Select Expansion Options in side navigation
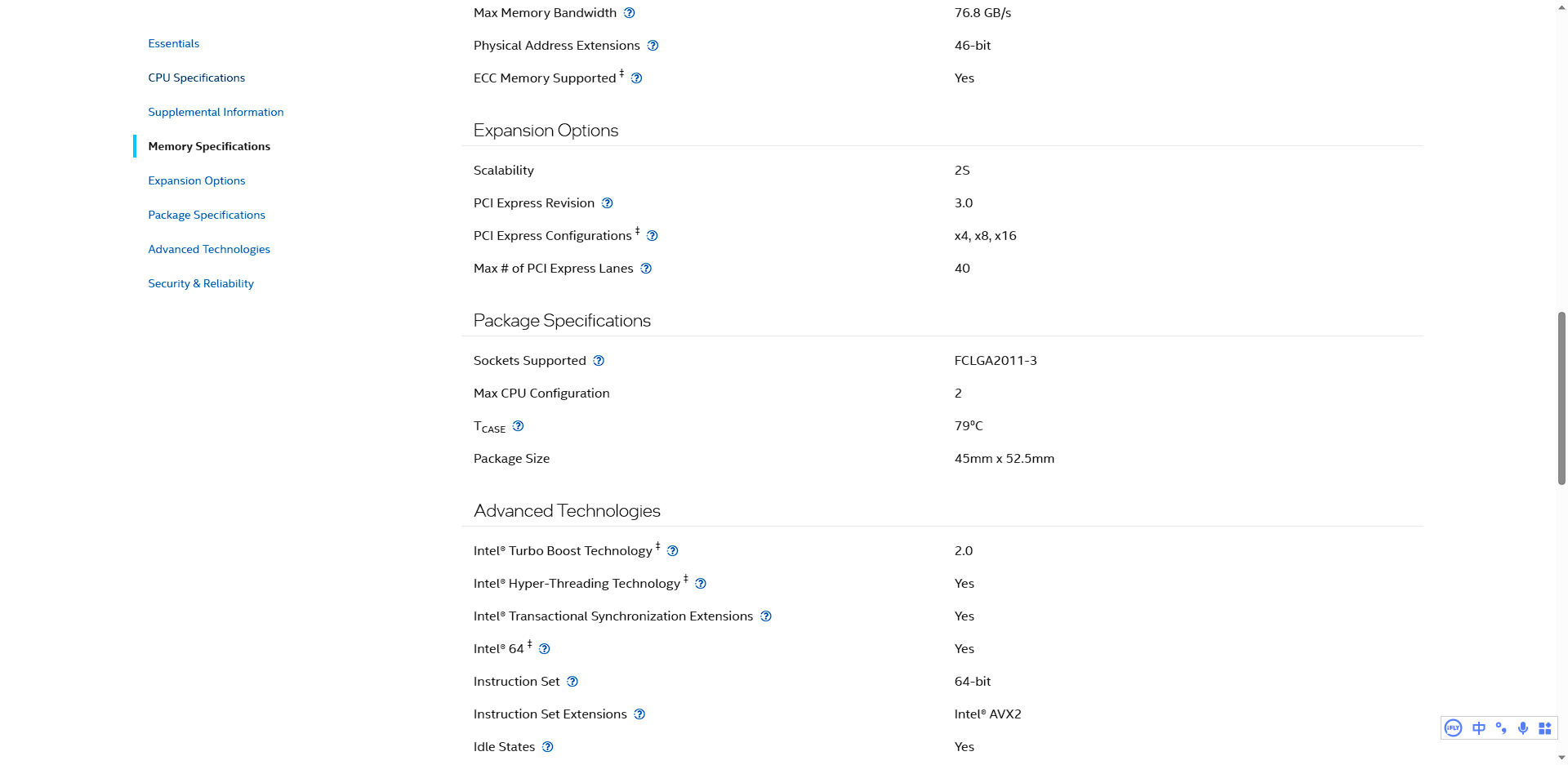 pos(196,180)
